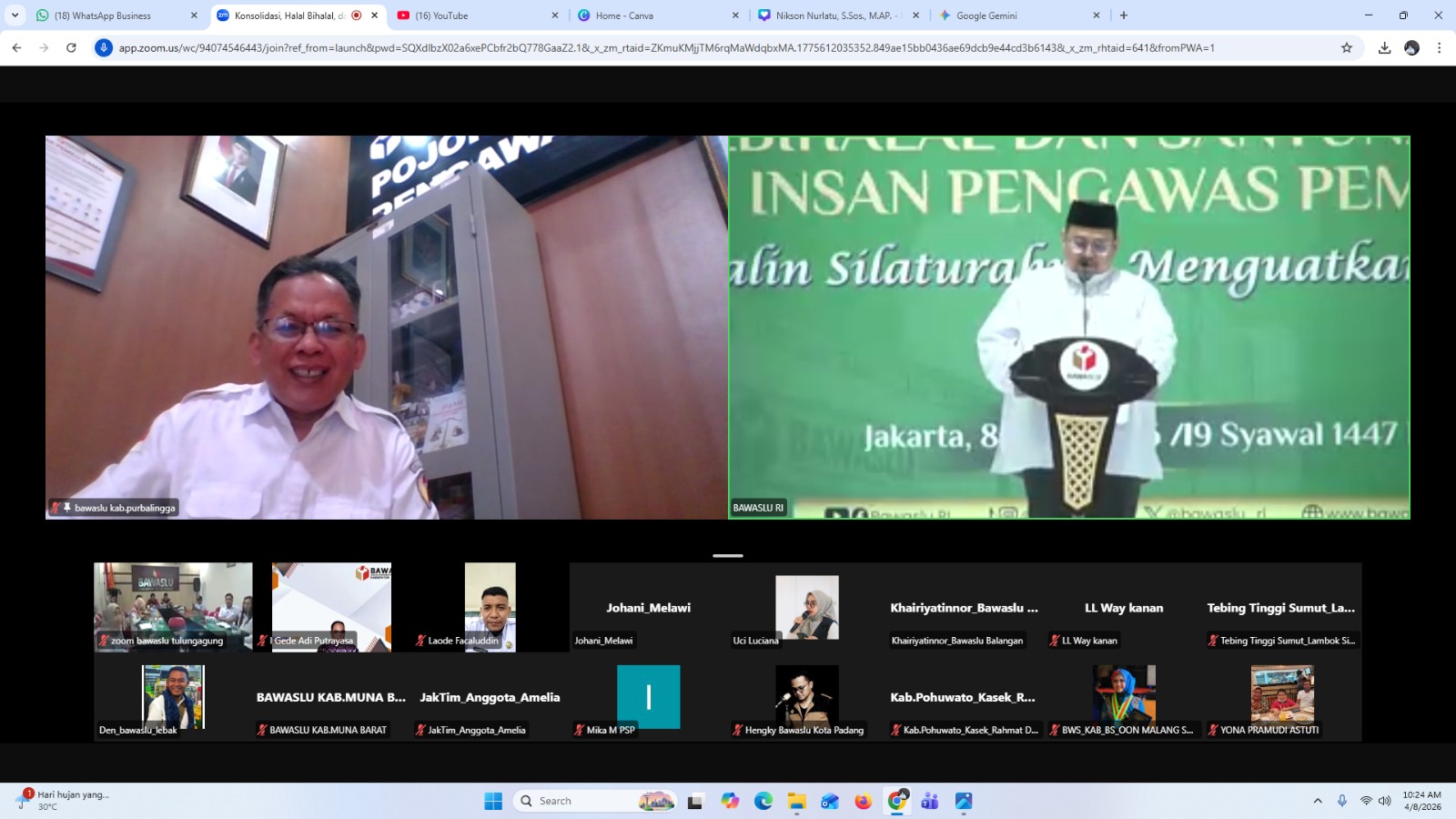
Task: Launch Copilot from the taskbar
Action: [730, 801]
